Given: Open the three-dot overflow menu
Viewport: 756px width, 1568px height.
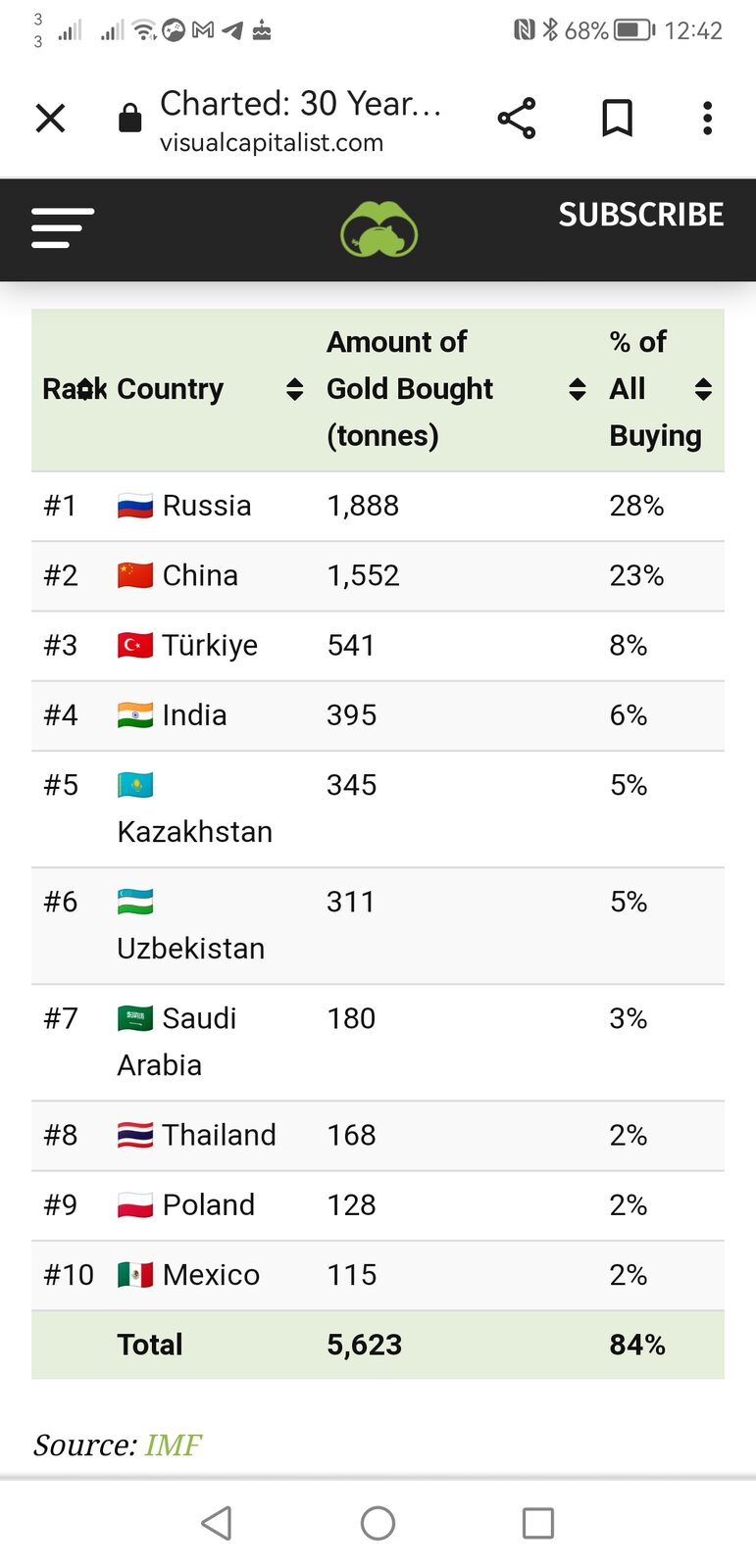Looking at the screenshot, I should pos(707,119).
